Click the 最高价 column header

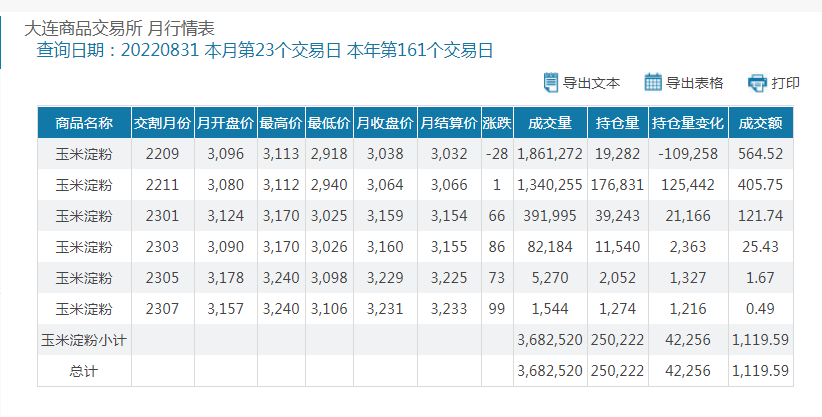[x=280, y=123]
